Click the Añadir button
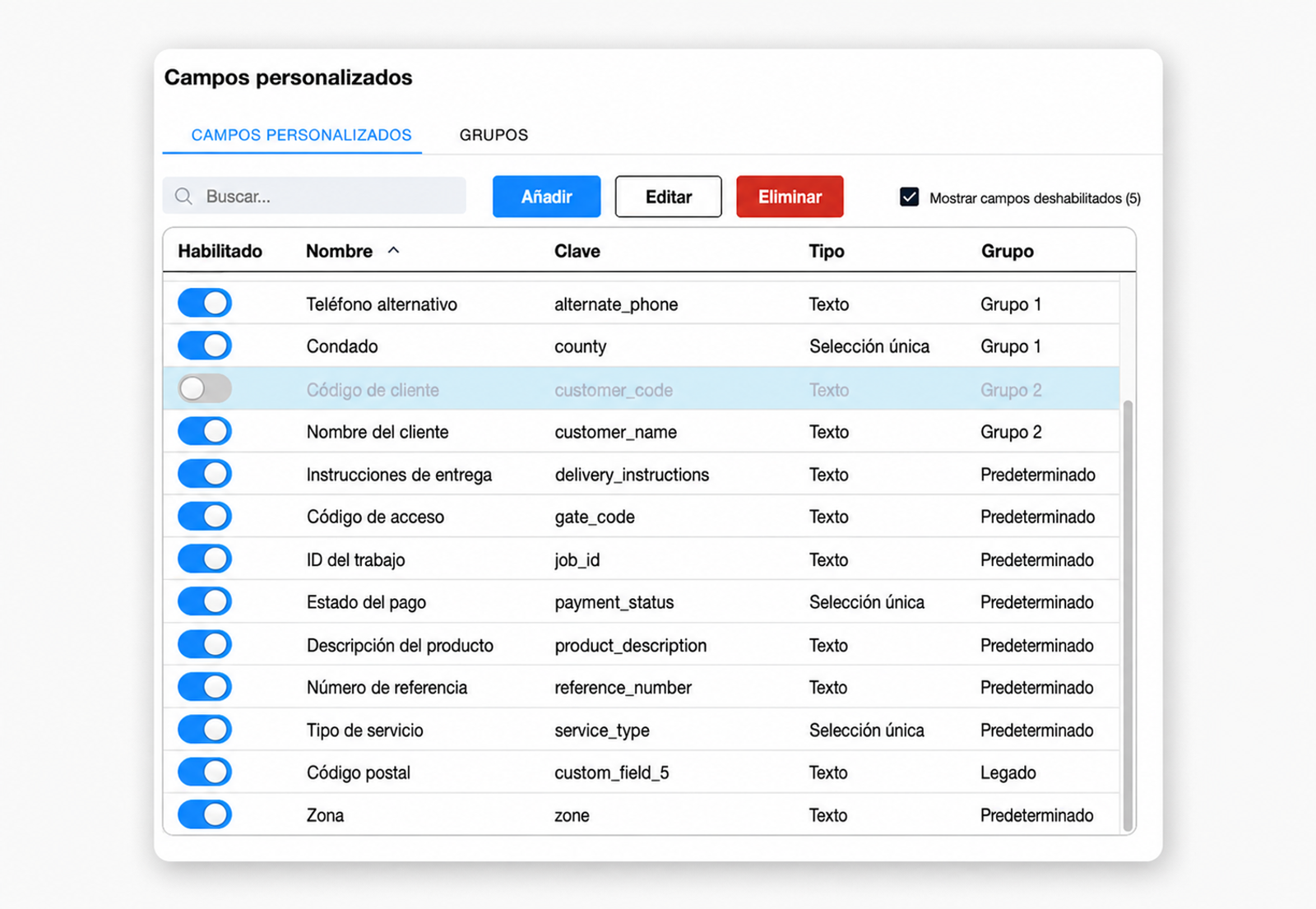This screenshot has width=1316, height=909. tap(547, 197)
